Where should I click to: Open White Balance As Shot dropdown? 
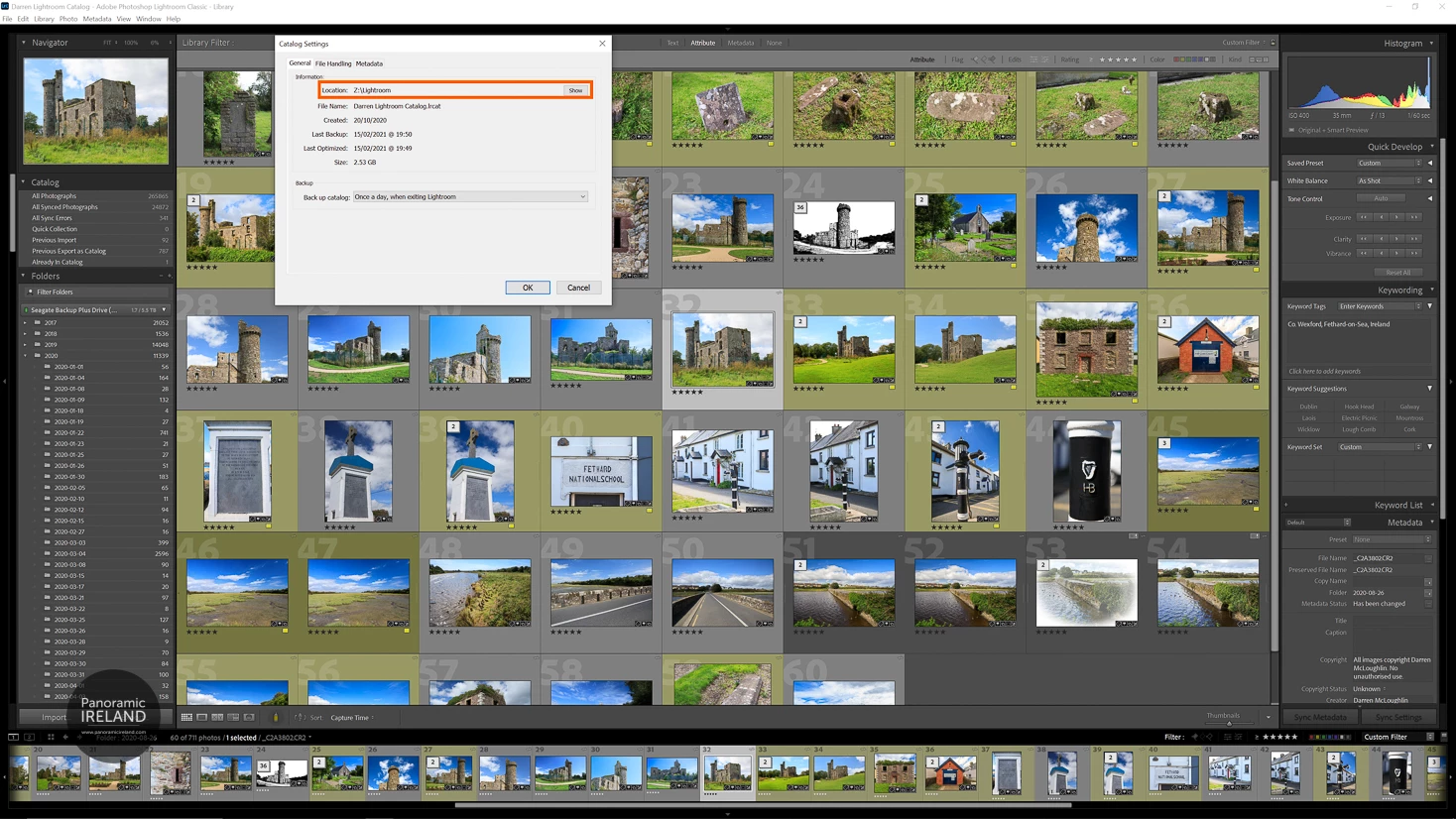pos(1389,181)
